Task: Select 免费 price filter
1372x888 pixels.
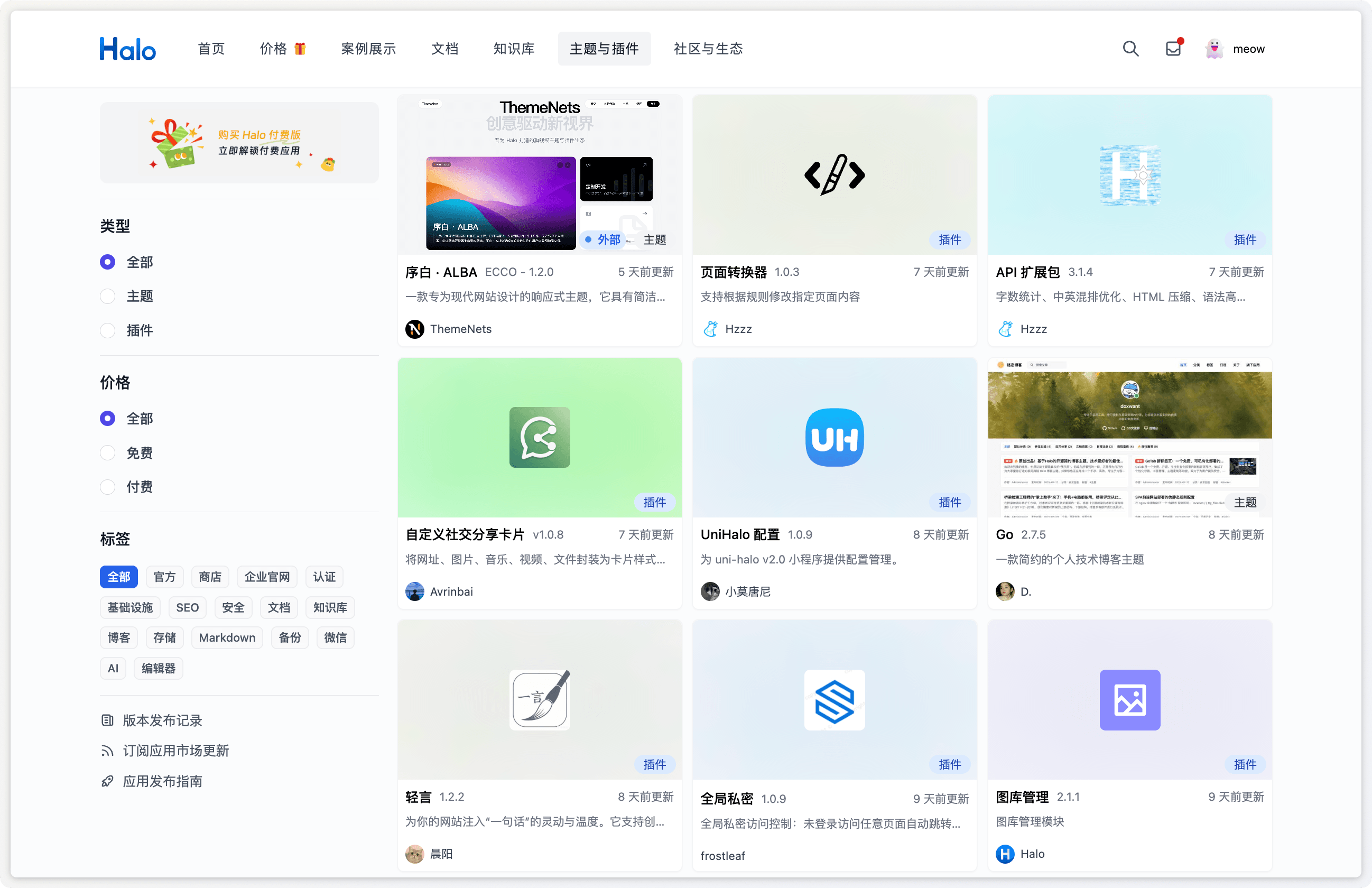Action: (x=107, y=452)
